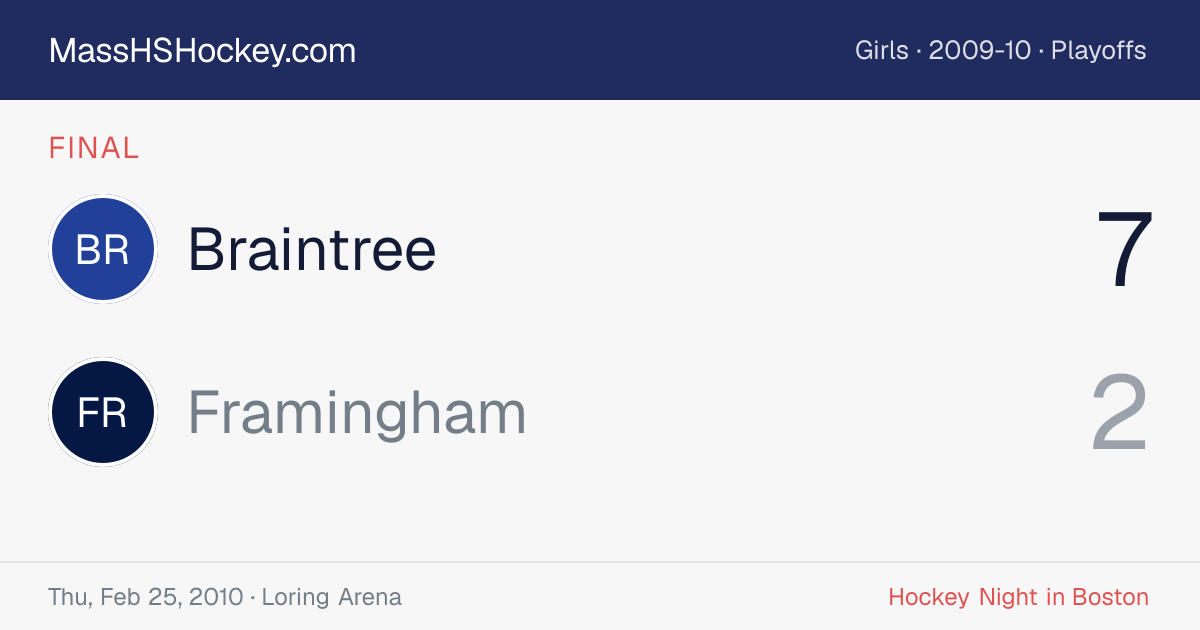
Task: Open the Hockey Night in Boston link
Action: [x=1018, y=597]
